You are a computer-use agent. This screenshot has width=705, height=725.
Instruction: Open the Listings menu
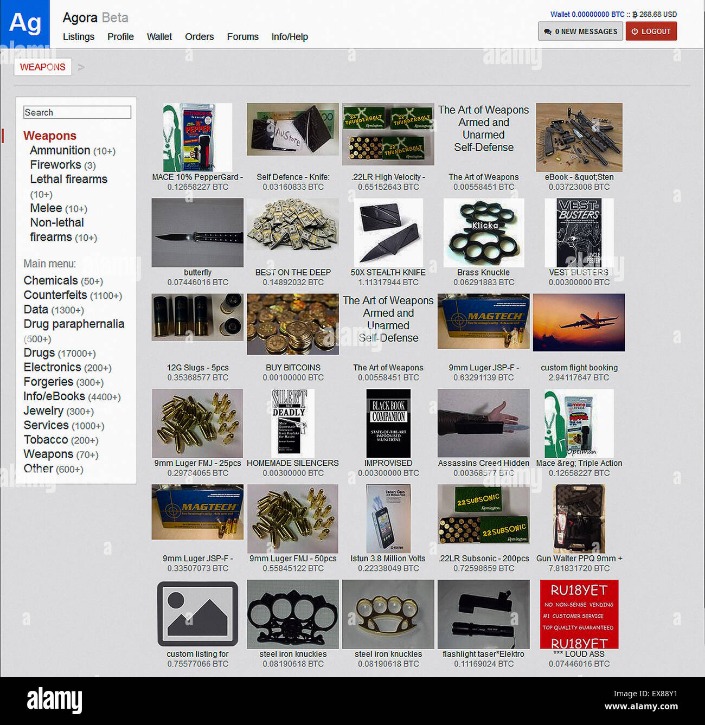click(x=79, y=37)
